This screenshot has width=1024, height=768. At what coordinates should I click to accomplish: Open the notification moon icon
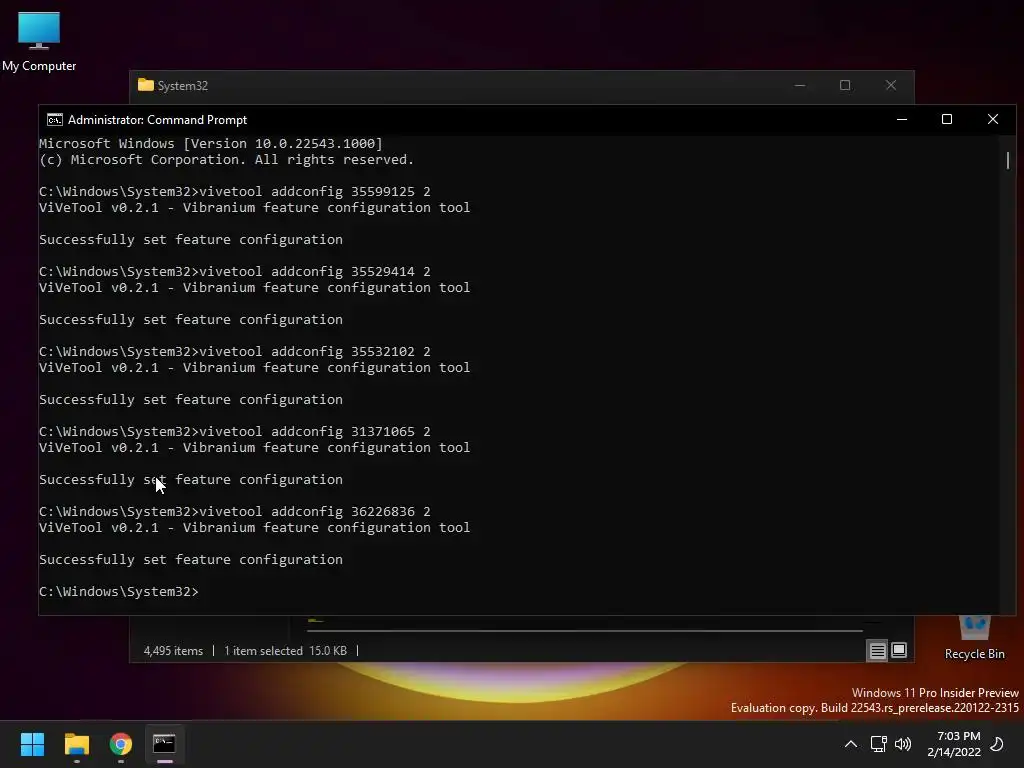tap(997, 744)
